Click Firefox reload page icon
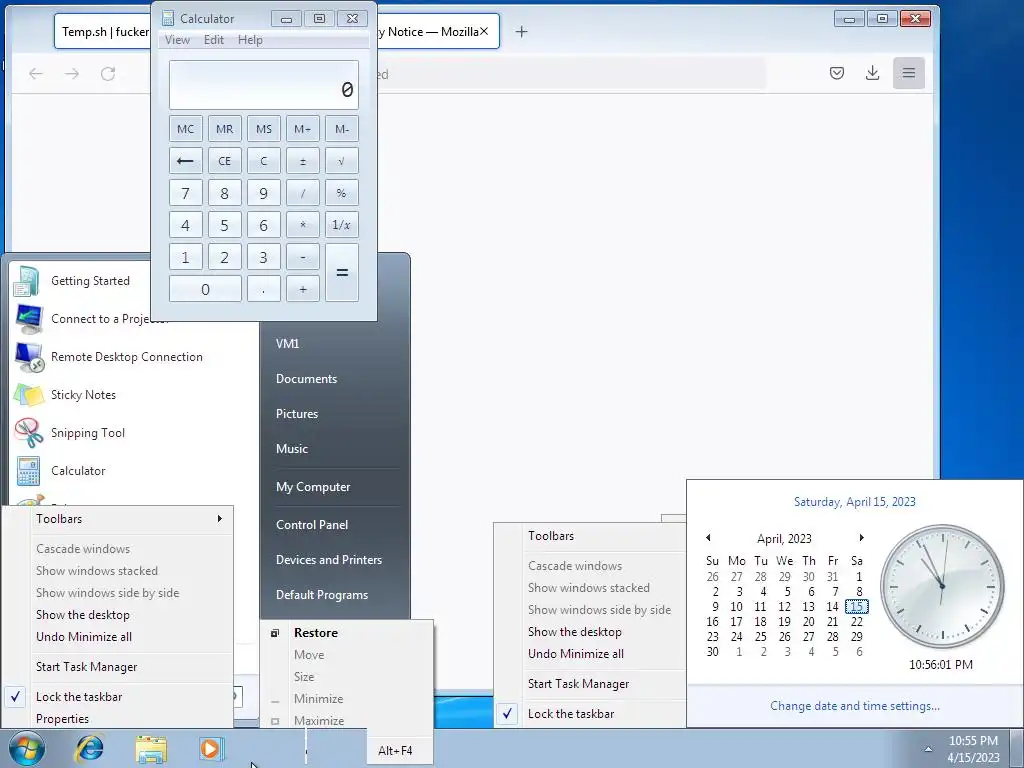1024x768 pixels. [108, 74]
